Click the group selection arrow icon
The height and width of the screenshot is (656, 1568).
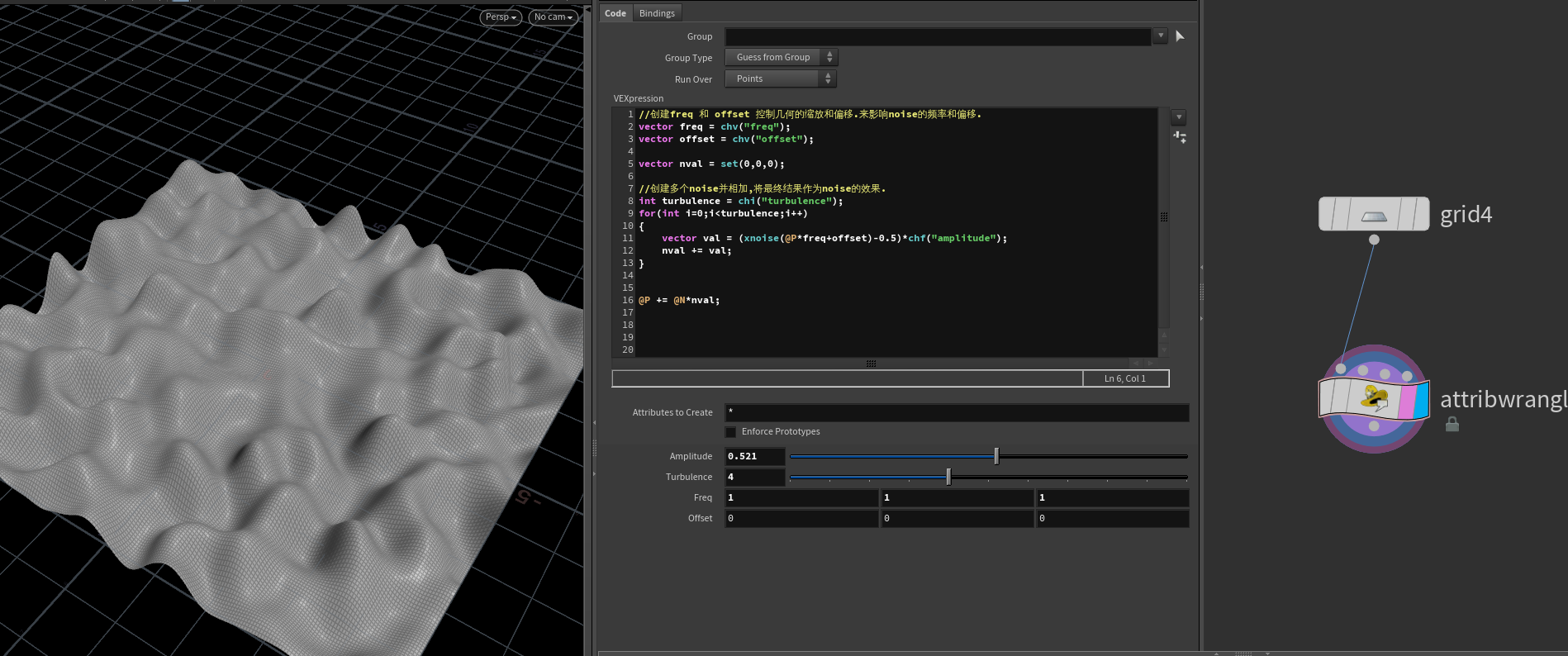pyautogui.click(x=1180, y=36)
